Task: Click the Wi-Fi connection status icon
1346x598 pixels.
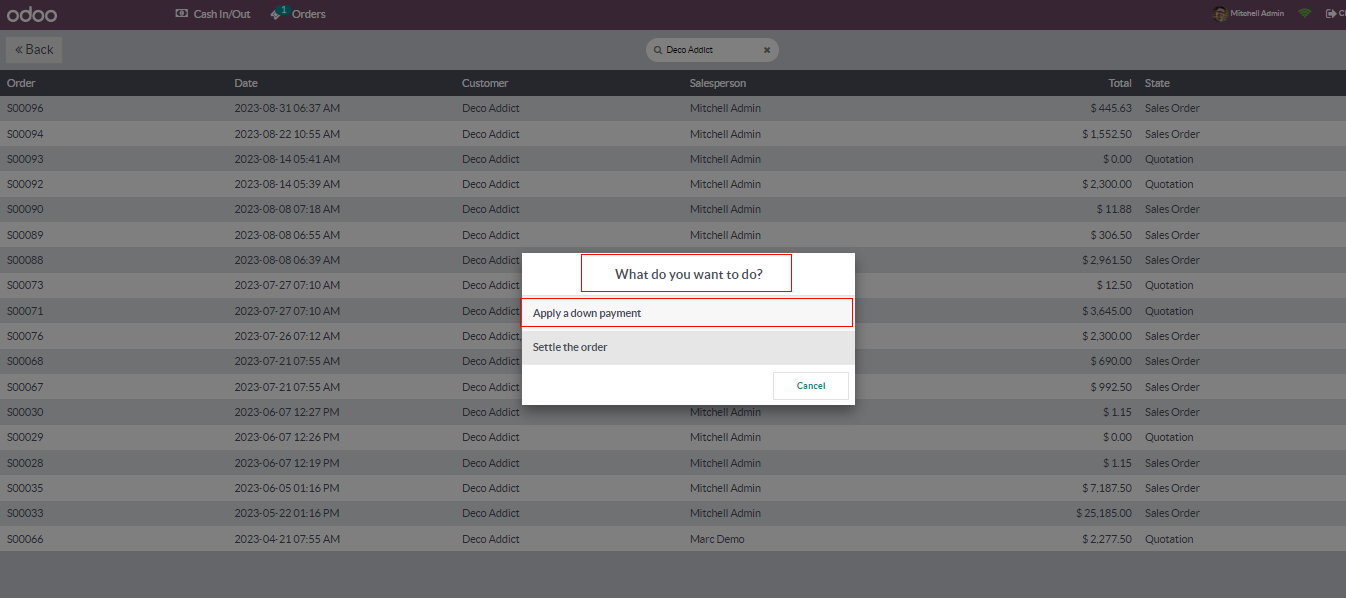Action: point(1304,14)
